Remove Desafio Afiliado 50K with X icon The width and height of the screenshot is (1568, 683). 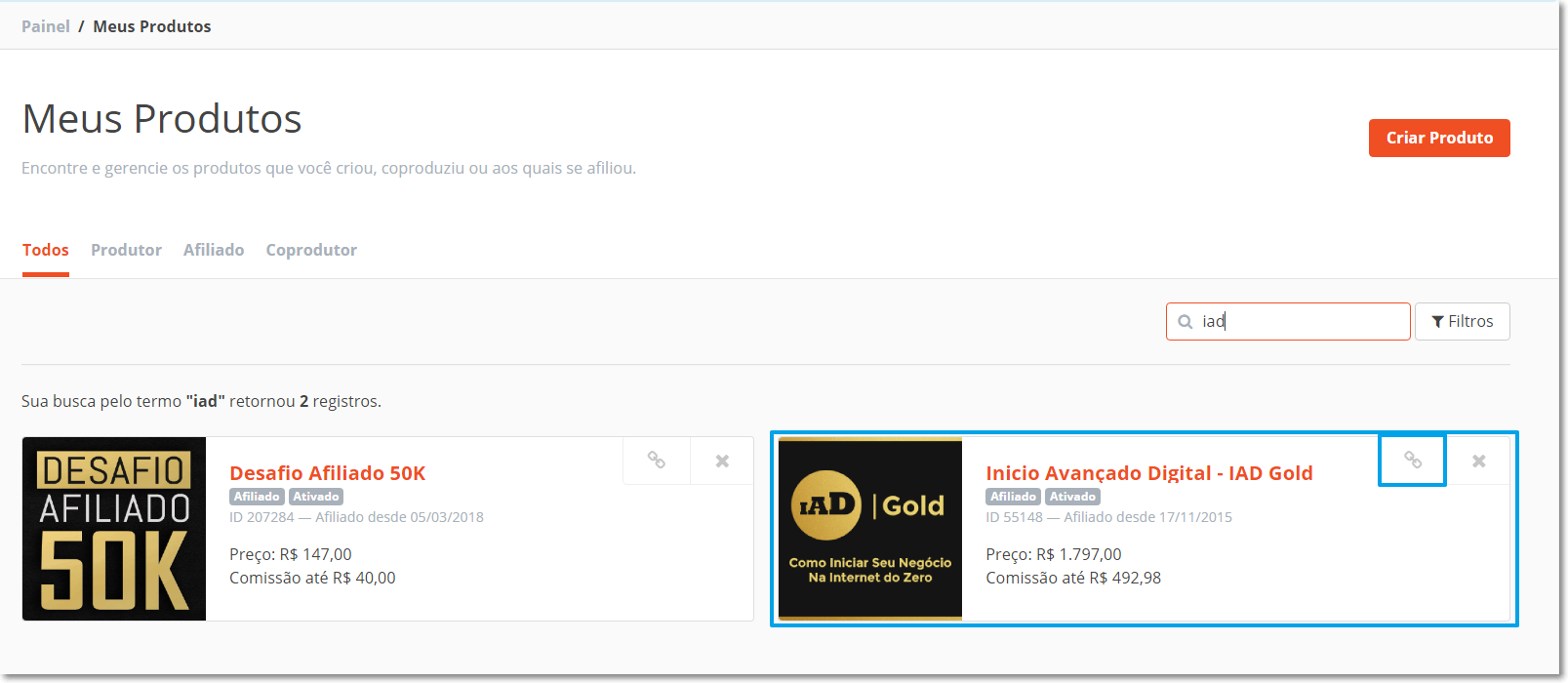tap(722, 461)
